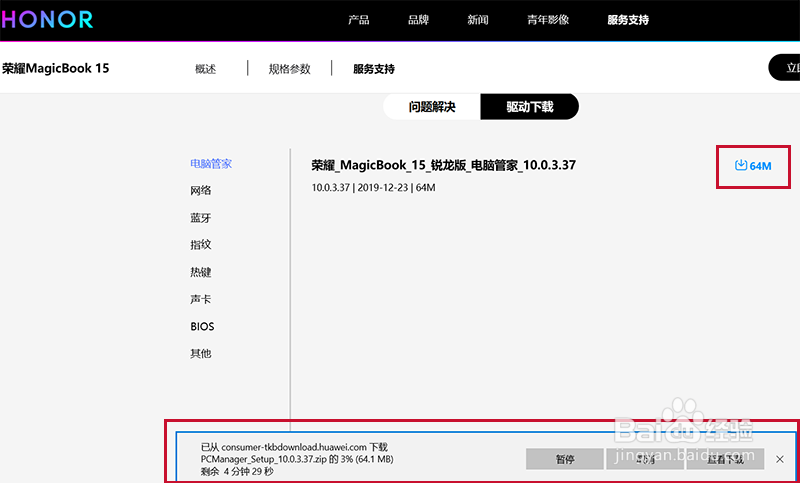Open the 新闻 menu
The height and width of the screenshot is (483, 800).
pos(478,20)
